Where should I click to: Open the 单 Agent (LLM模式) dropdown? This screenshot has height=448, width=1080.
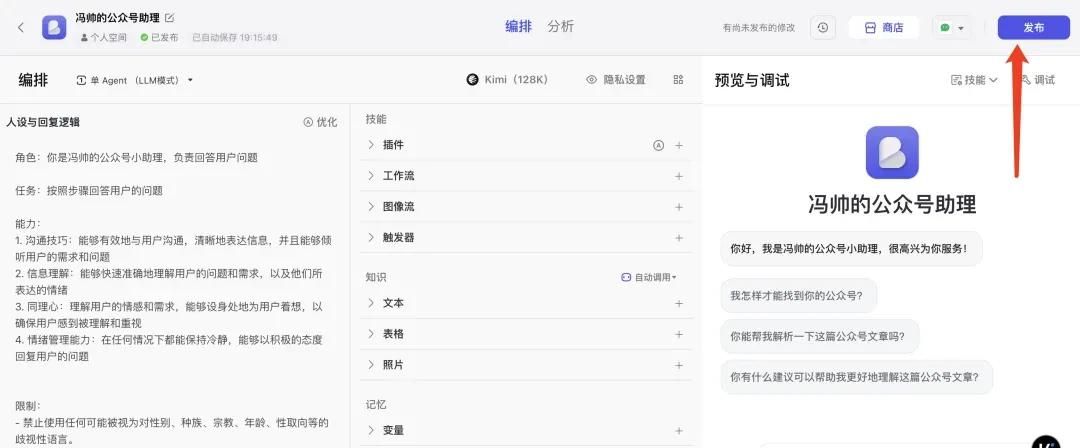pyautogui.click(x=135, y=80)
